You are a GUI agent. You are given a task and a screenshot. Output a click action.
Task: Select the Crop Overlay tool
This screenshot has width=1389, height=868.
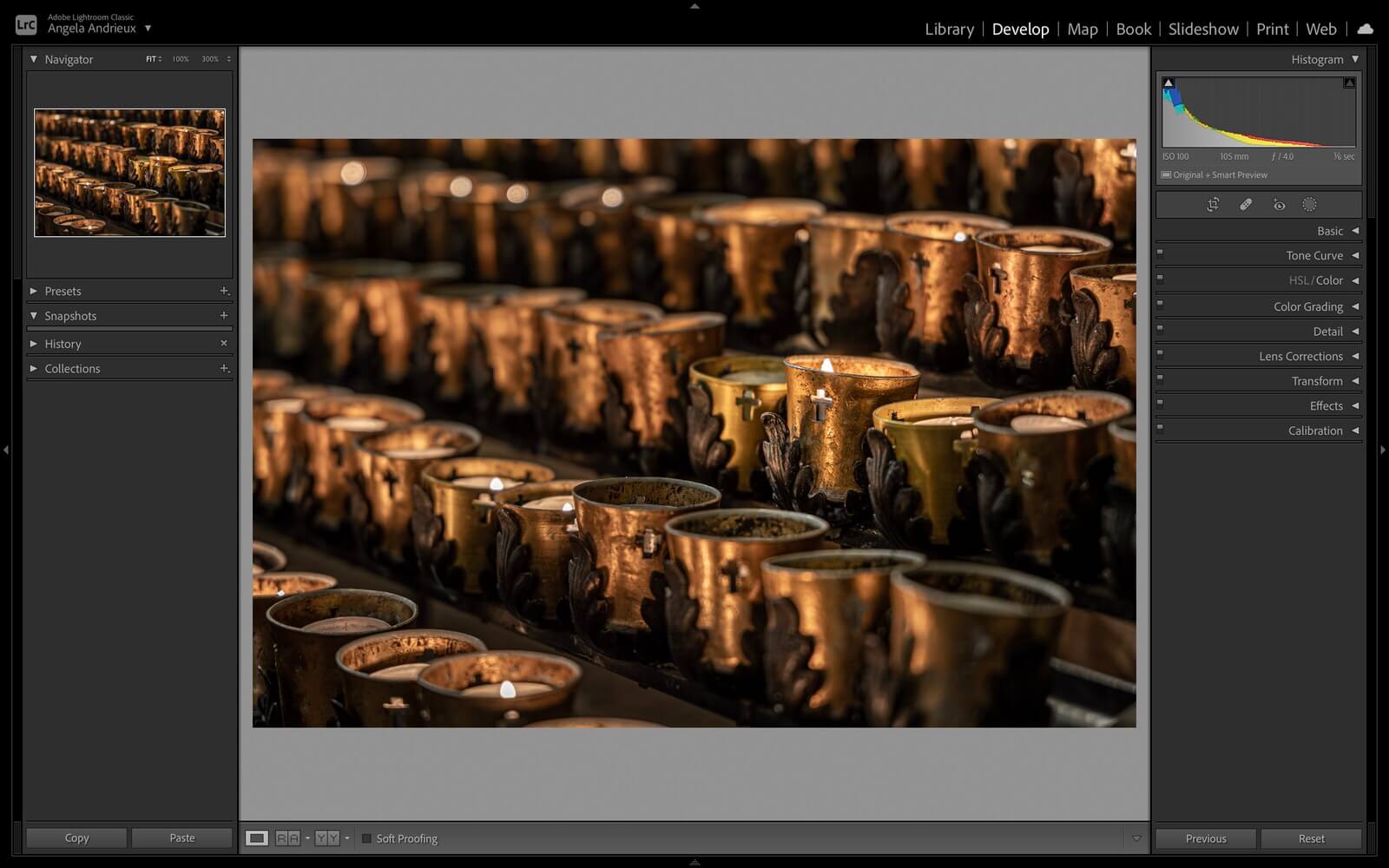click(1213, 205)
